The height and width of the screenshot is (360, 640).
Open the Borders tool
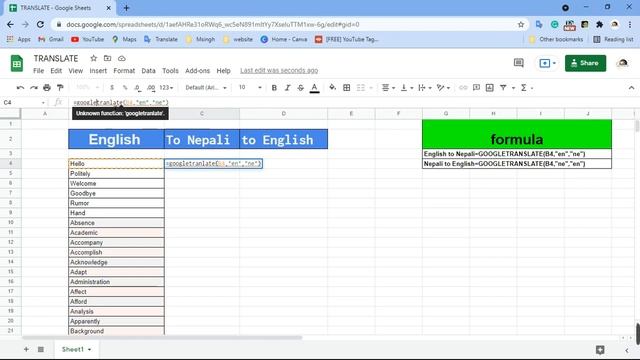347,88
